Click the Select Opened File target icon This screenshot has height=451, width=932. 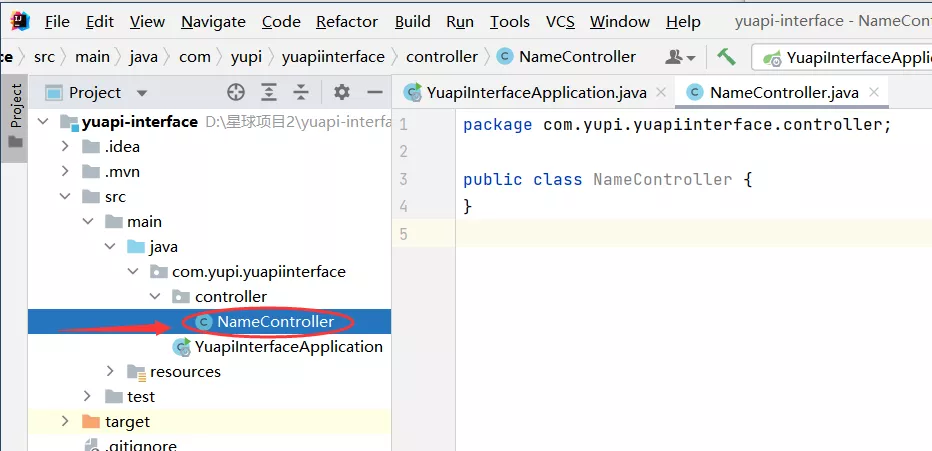236,92
